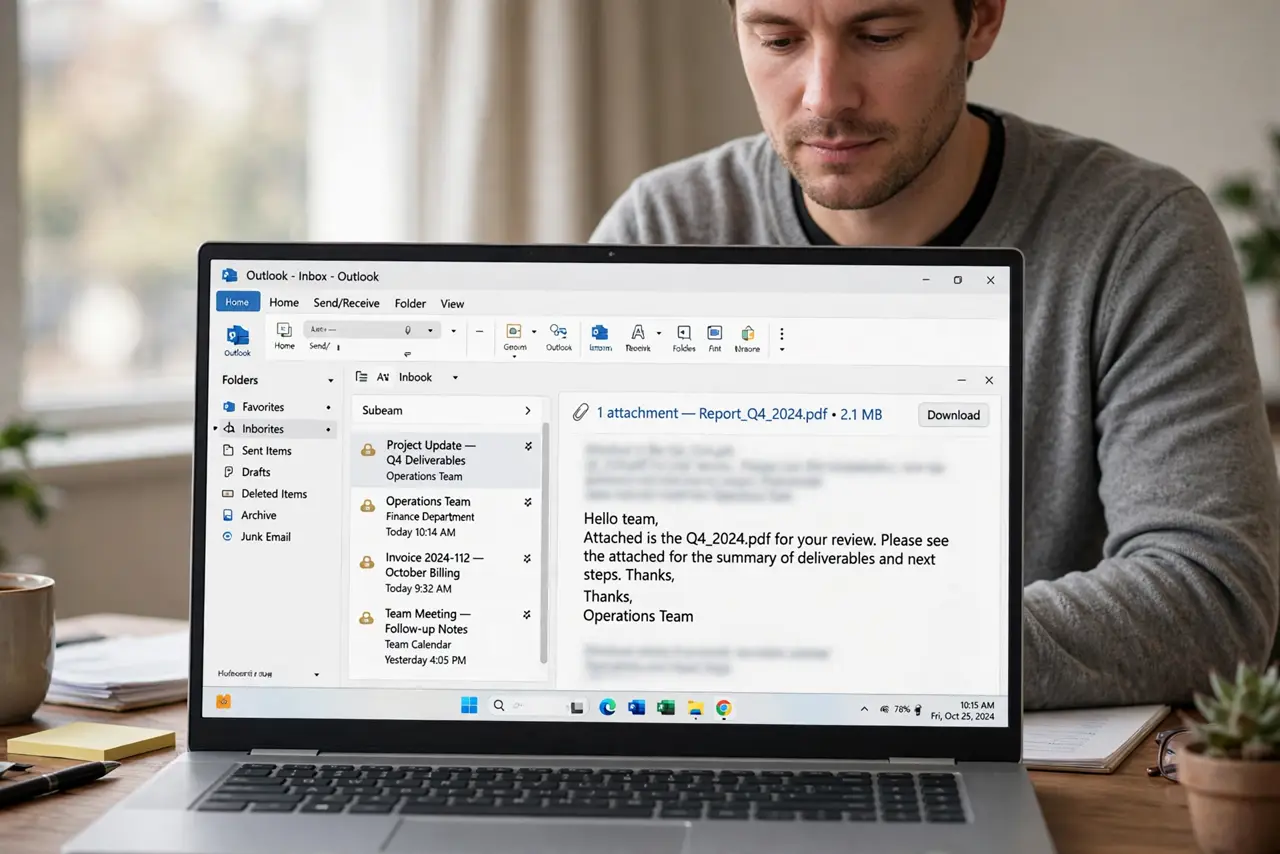1280x854 pixels.
Task: Click the message list scrollbar
Action: click(x=545, y=542)
